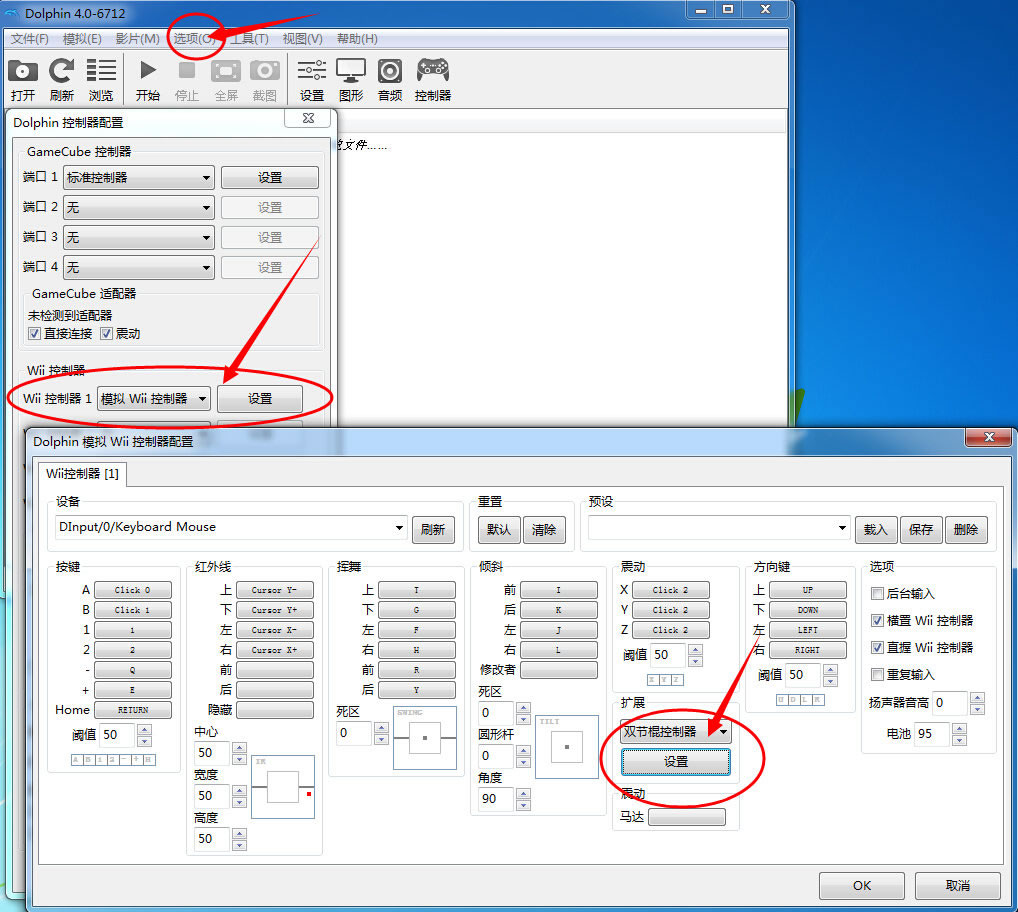This screenshot has width=1018, height=912.
Task: Click the 刷新 button beside device dropdown
Action: click(433, 530)
